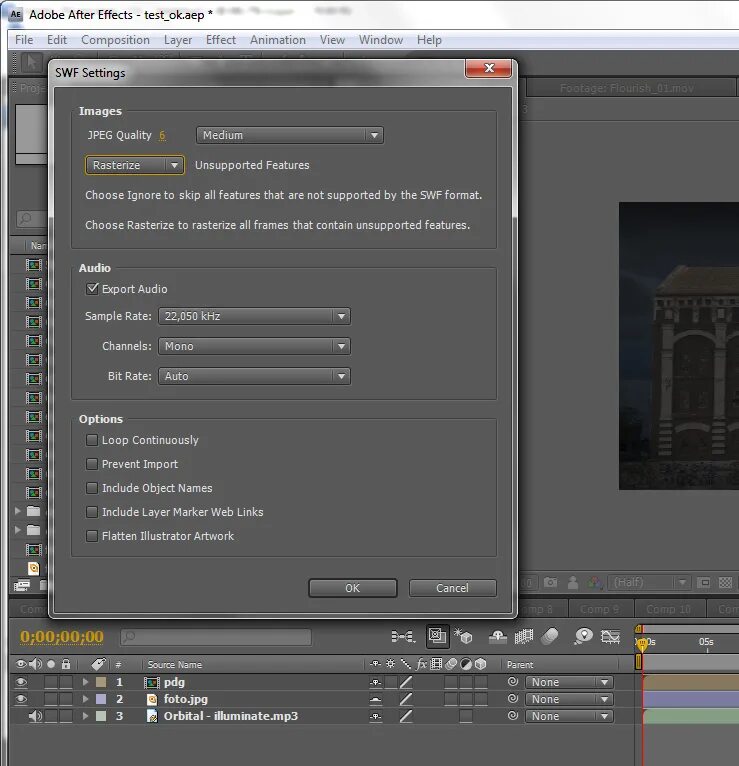Toggle Hide Shy Layers switch in timeline
The width and height of the screenshot is (739, 766).
[x=497, y=637]
